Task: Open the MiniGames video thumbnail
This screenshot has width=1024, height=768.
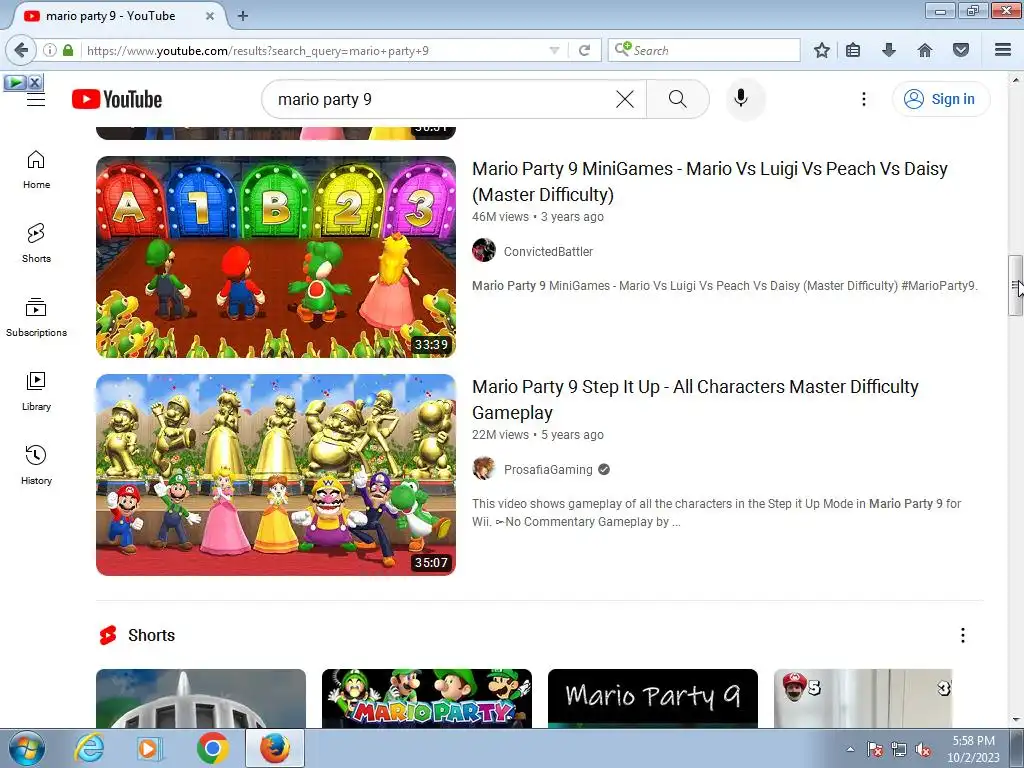Action: [x=276, y=257]
